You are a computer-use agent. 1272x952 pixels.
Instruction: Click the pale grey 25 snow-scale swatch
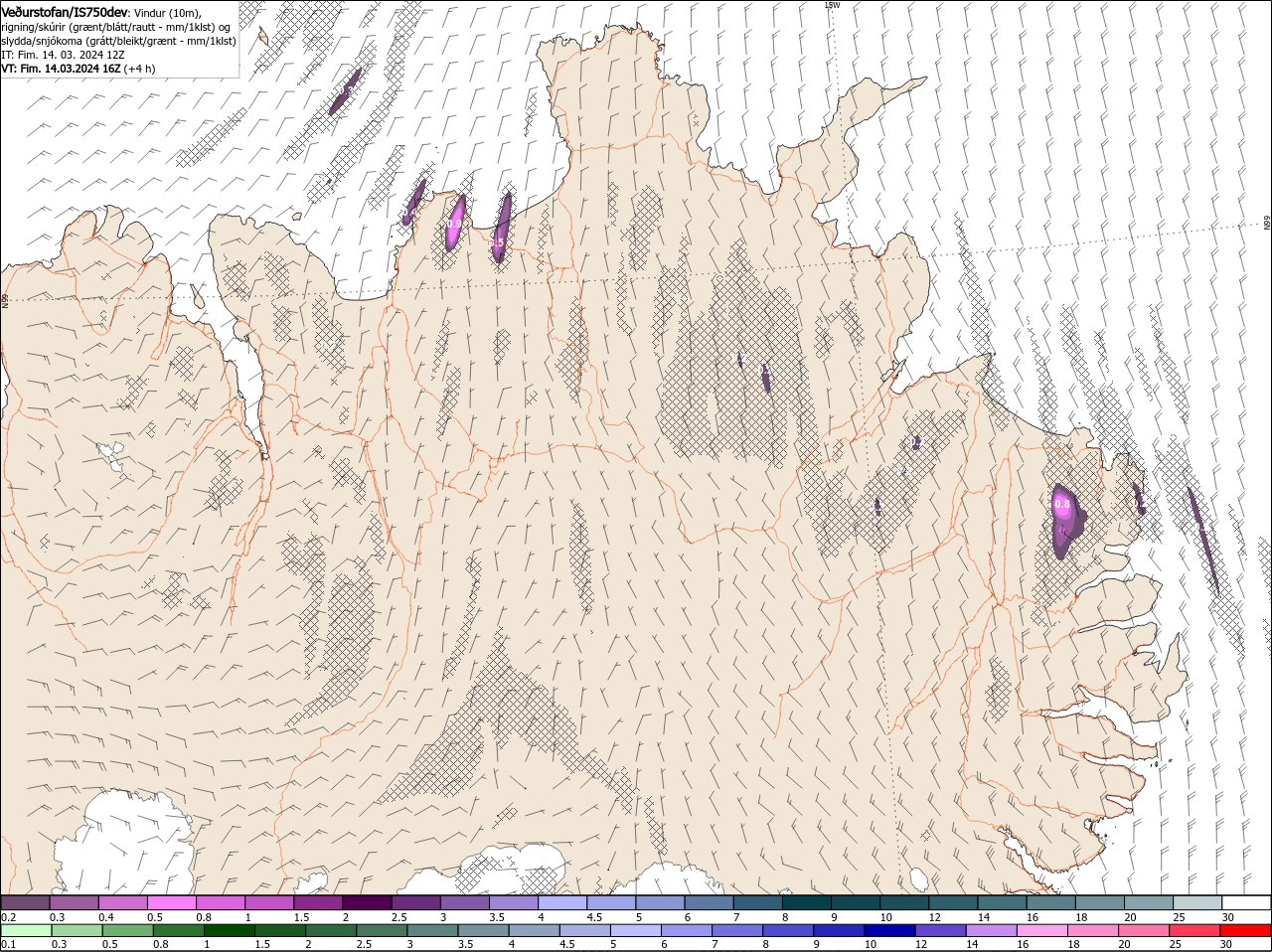[x=1197, y=902]
